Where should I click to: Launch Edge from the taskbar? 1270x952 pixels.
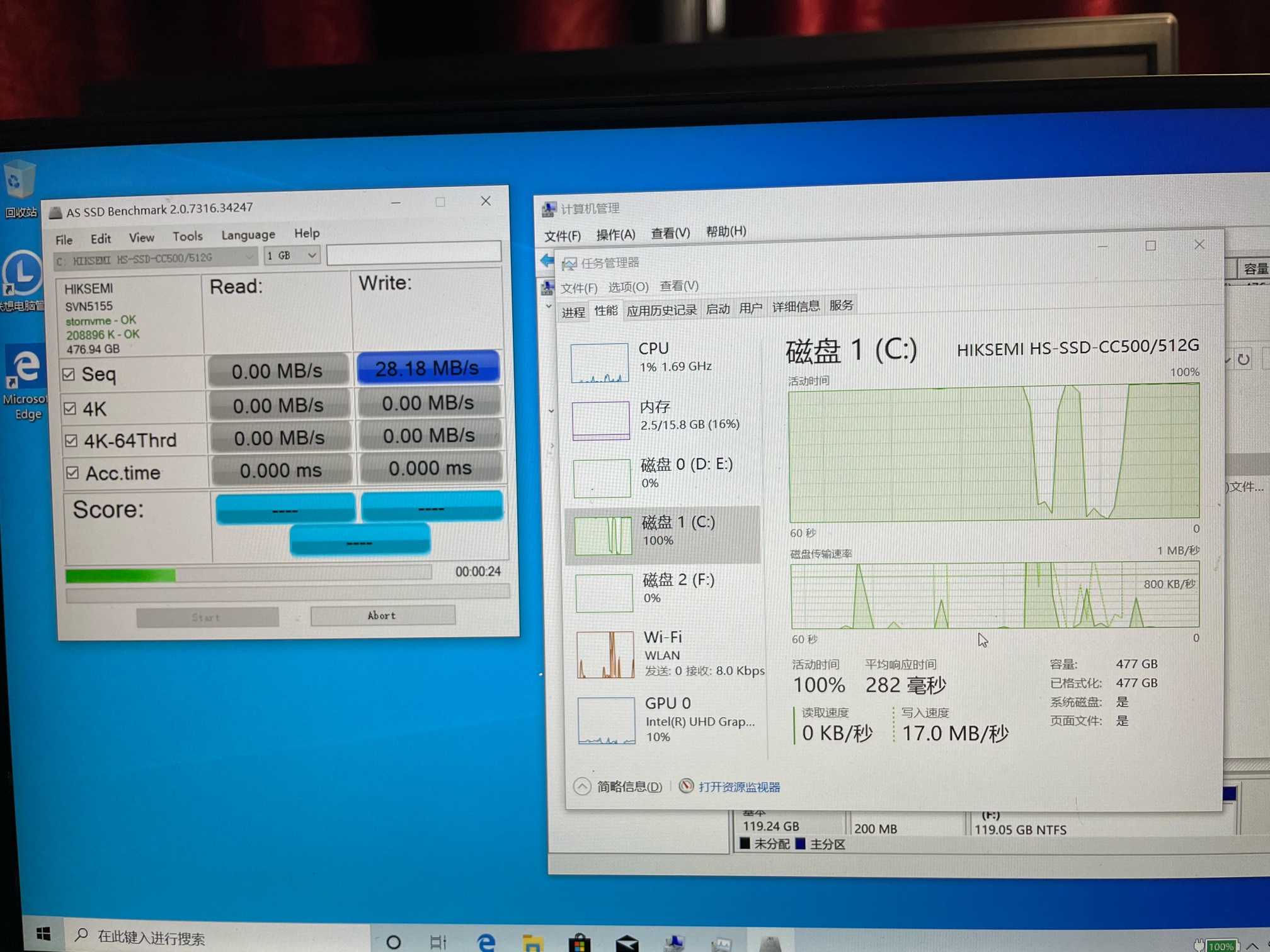pyautogui.click(x=486, y=942)
